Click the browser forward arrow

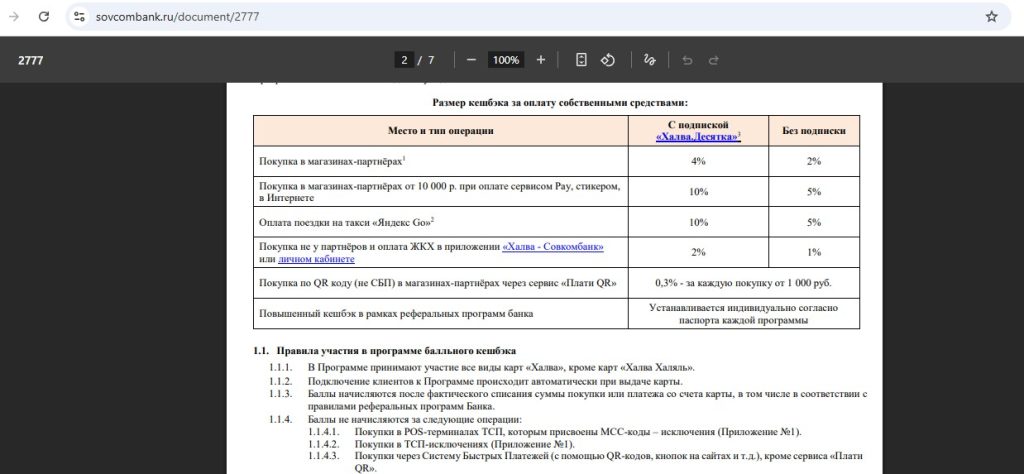(x=14, y=17)
